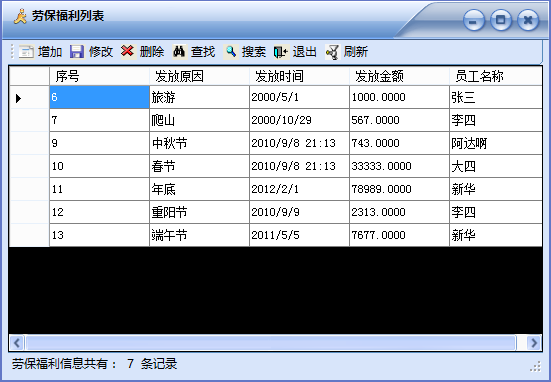The height and width of the screenshot is (382, 551).
Task: Select the 端午节 row's 新华 cell
Action: tap(496, 235)
